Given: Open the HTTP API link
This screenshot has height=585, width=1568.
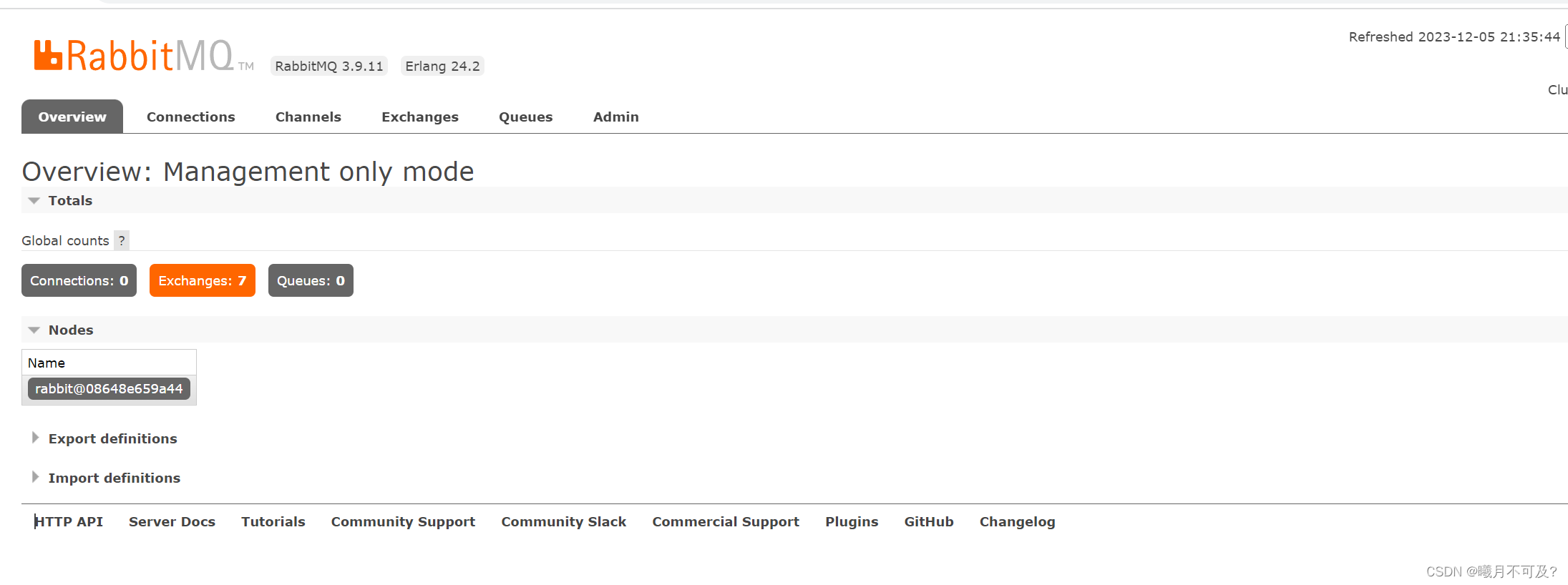Looking at the screenshot, I should point(69,521).
